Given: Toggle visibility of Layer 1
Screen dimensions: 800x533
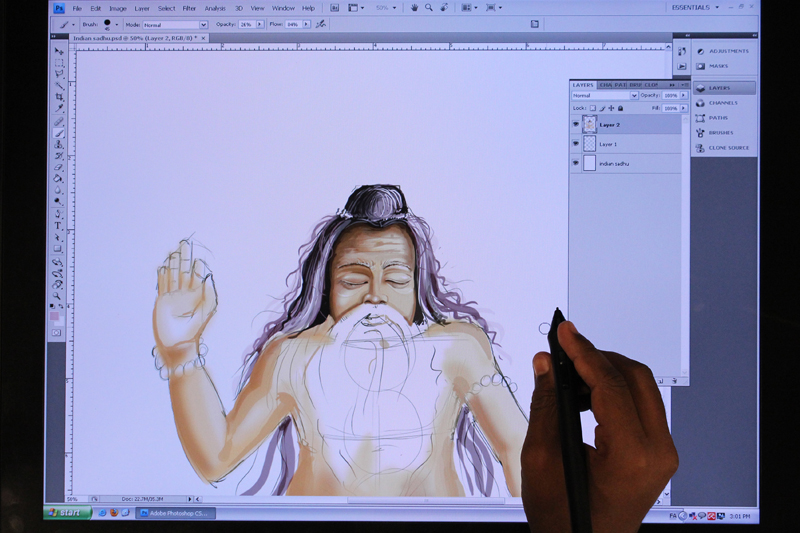Looking at the screenshot, I should (575, 144).
